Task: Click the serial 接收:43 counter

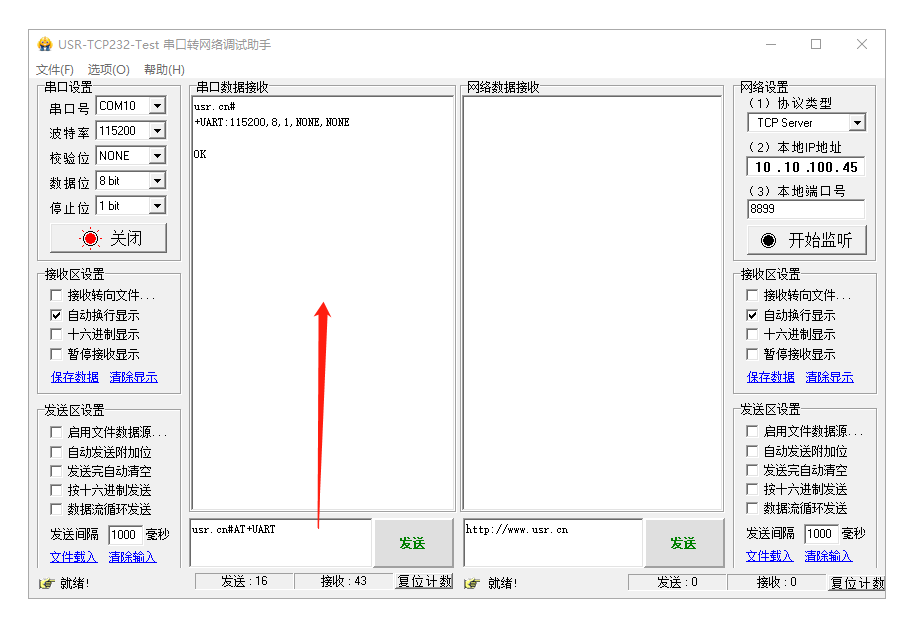Action: click(x=344, y=581)
